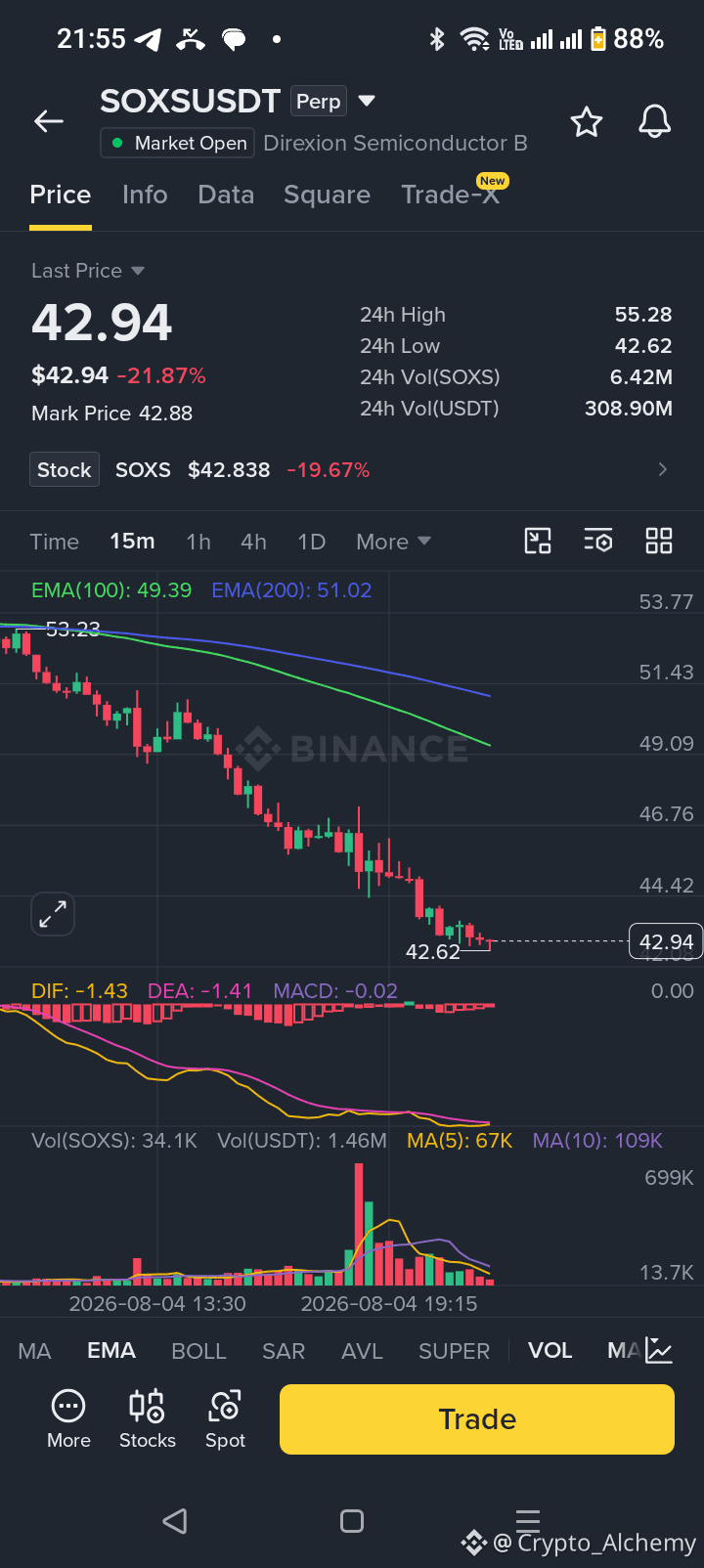
Task: Toggle the VOL sub-indicator
Action: (x=550, y=1351)
